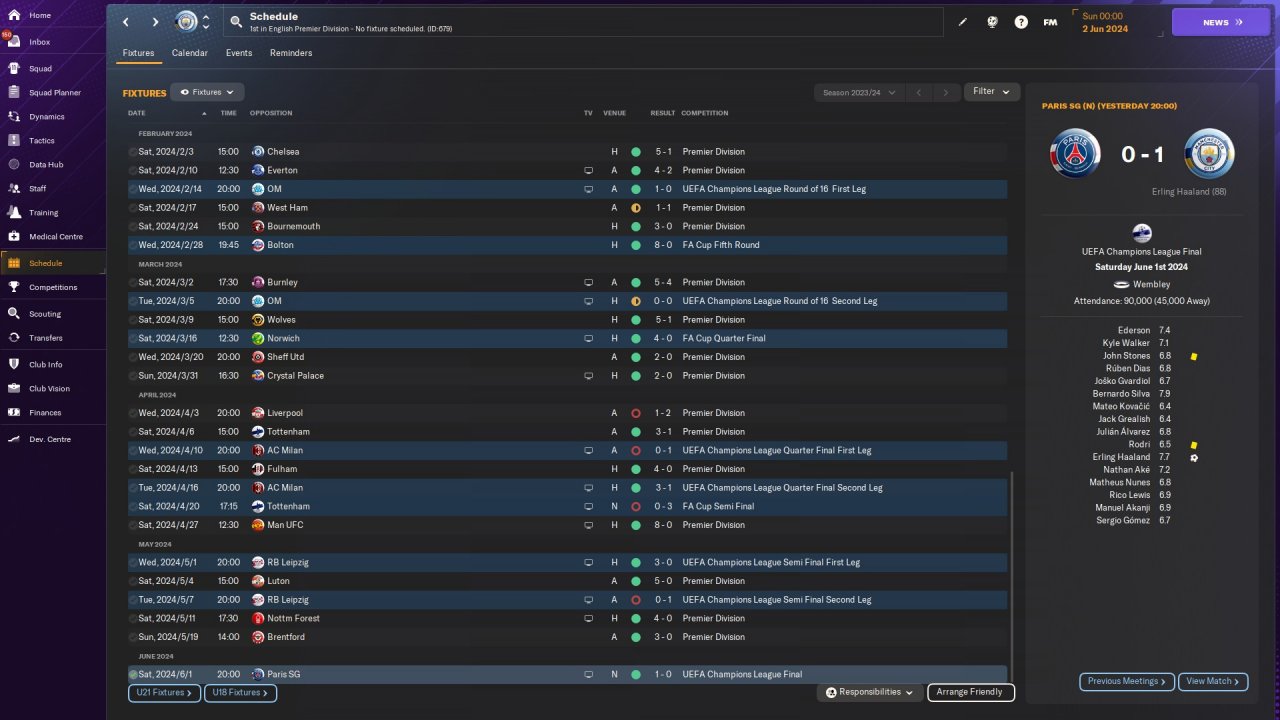Open the Squad Planner
The image size is (1280, 720).
pos(53,93)
